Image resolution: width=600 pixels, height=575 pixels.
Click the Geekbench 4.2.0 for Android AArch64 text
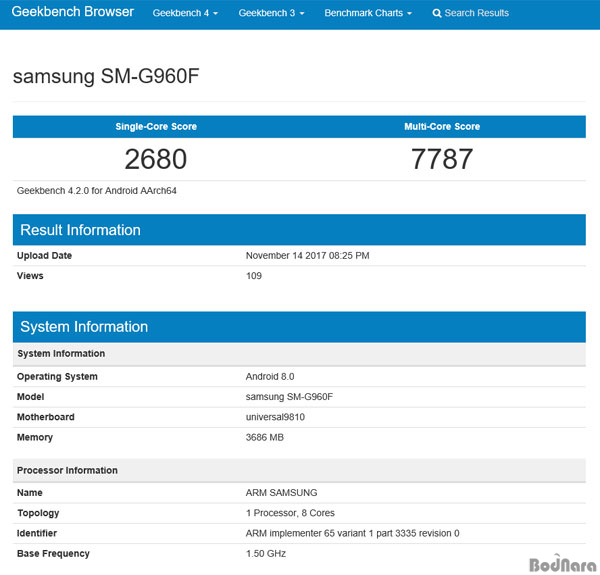[96, 191]
